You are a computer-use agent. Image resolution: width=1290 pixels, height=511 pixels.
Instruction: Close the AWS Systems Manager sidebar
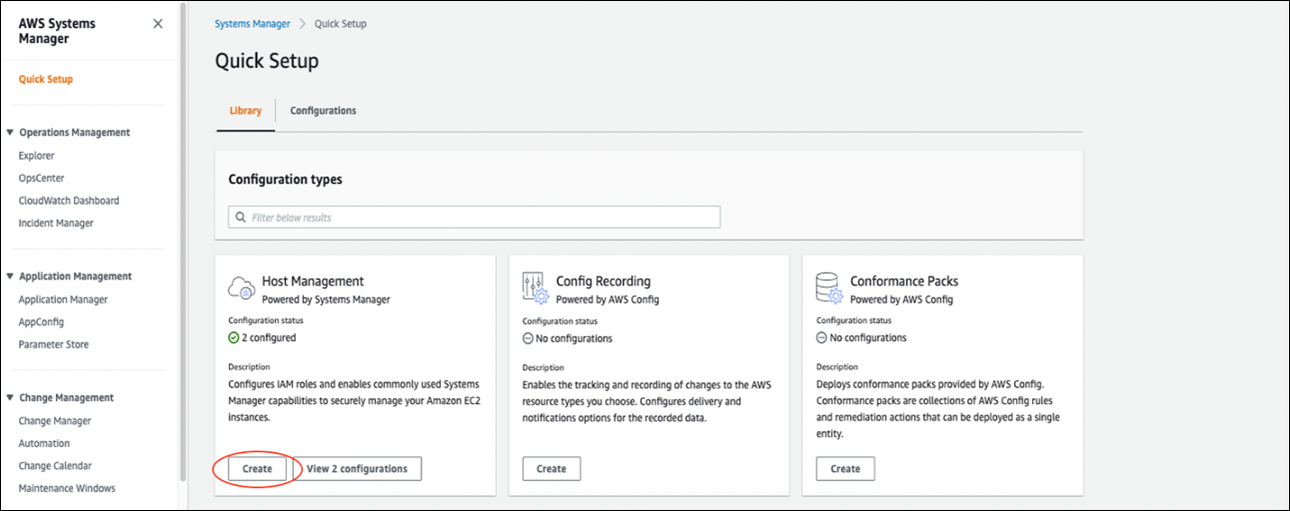coord(158,24)
